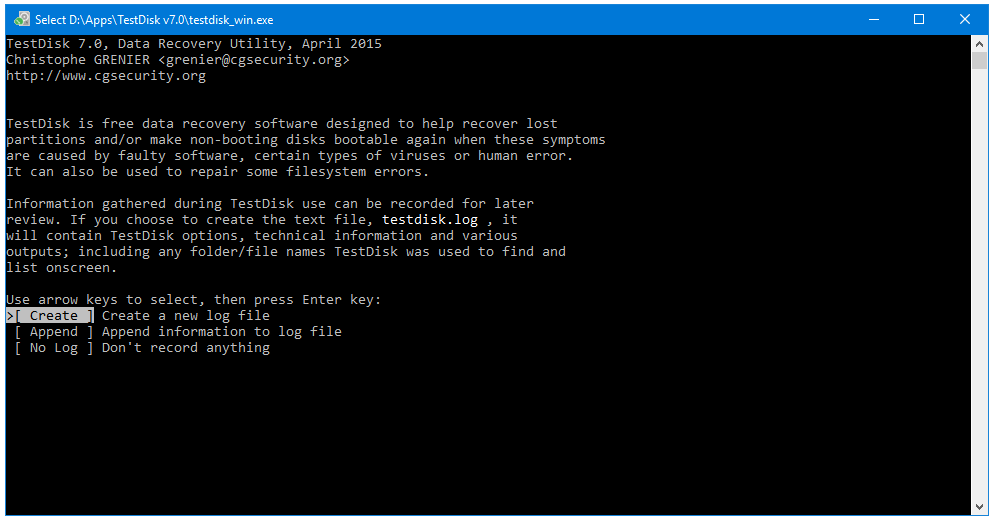Click the '>' selection cursor beside Create
The width and height of the screenshot is (994, 522).
10,315
